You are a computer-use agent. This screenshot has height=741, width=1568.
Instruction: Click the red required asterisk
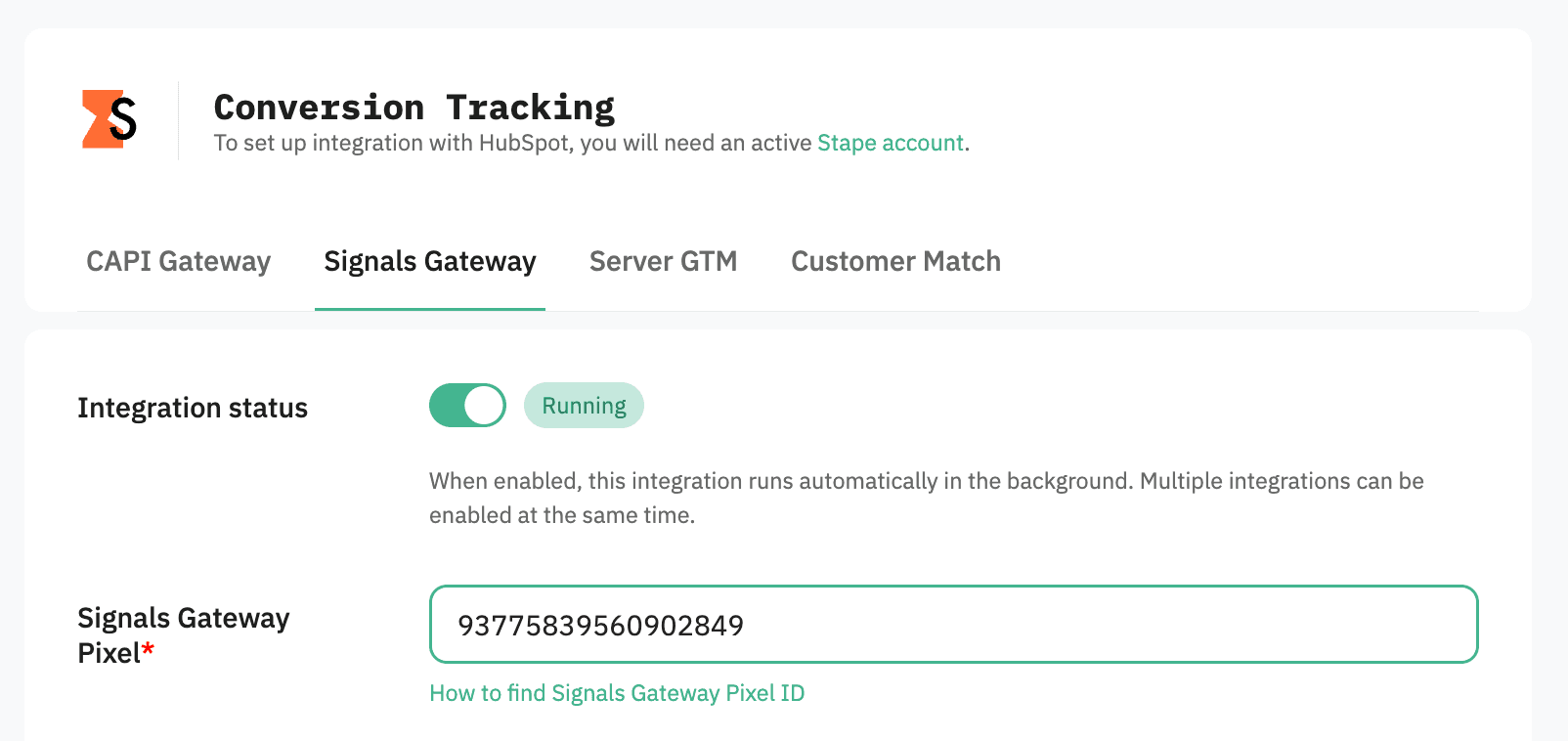pos(149,649)
